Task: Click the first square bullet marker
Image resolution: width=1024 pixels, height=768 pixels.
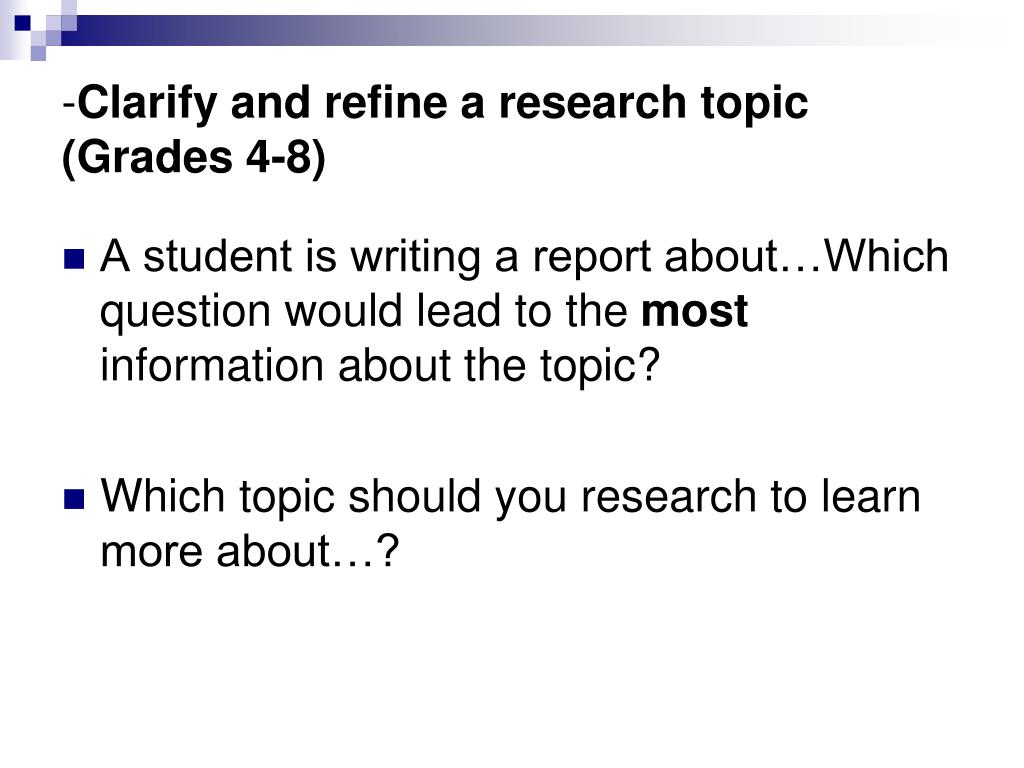Action: click(x=74, y=259)
